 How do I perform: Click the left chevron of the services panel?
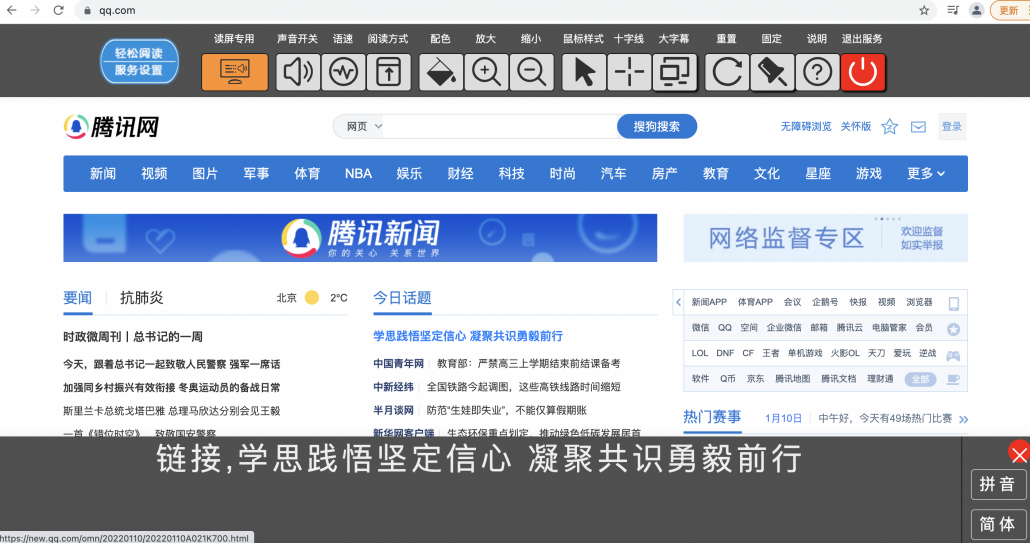(x=679, y=302)
